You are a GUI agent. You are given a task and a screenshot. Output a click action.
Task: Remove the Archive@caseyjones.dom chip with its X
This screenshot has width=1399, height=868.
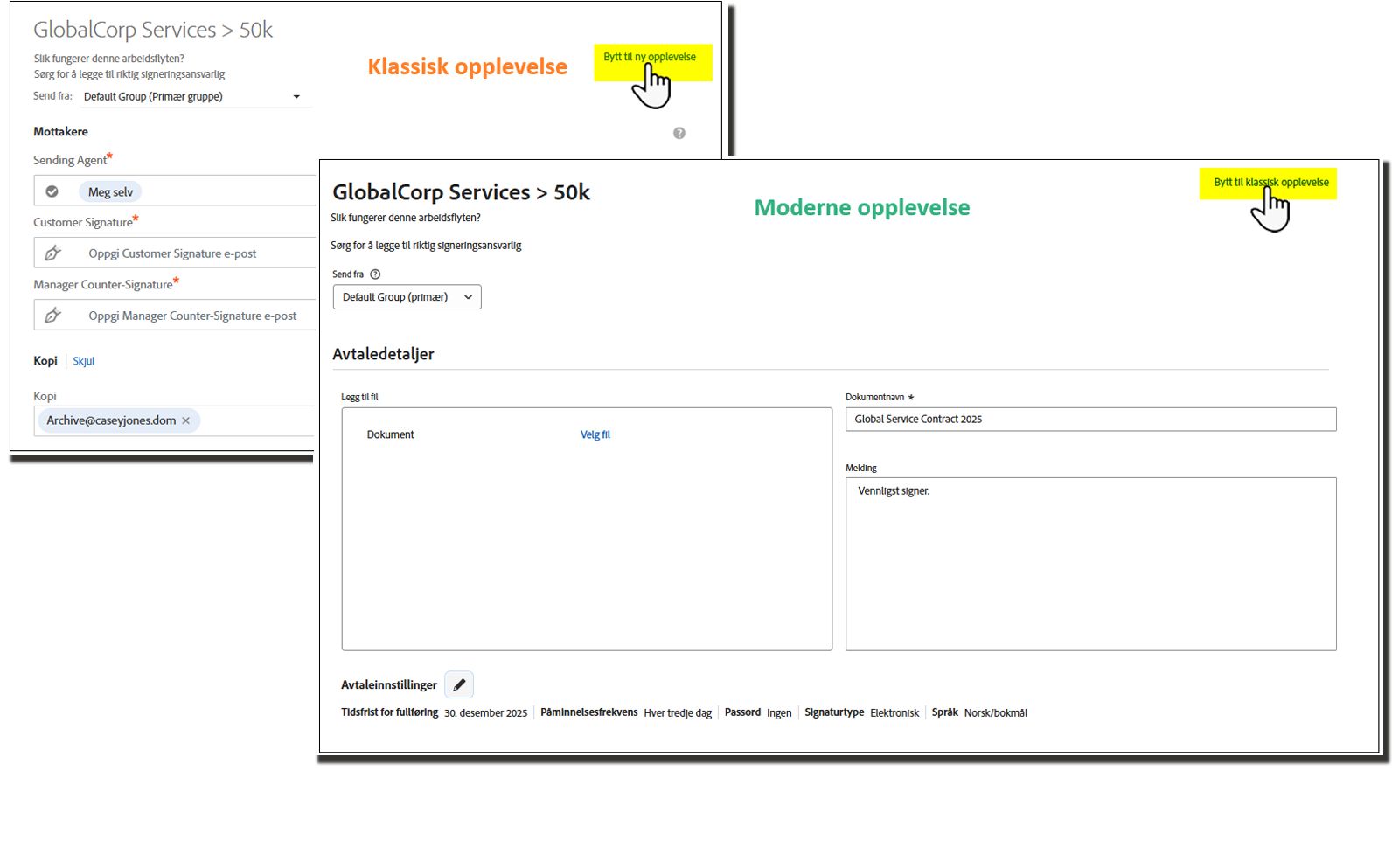coord(185,420)
